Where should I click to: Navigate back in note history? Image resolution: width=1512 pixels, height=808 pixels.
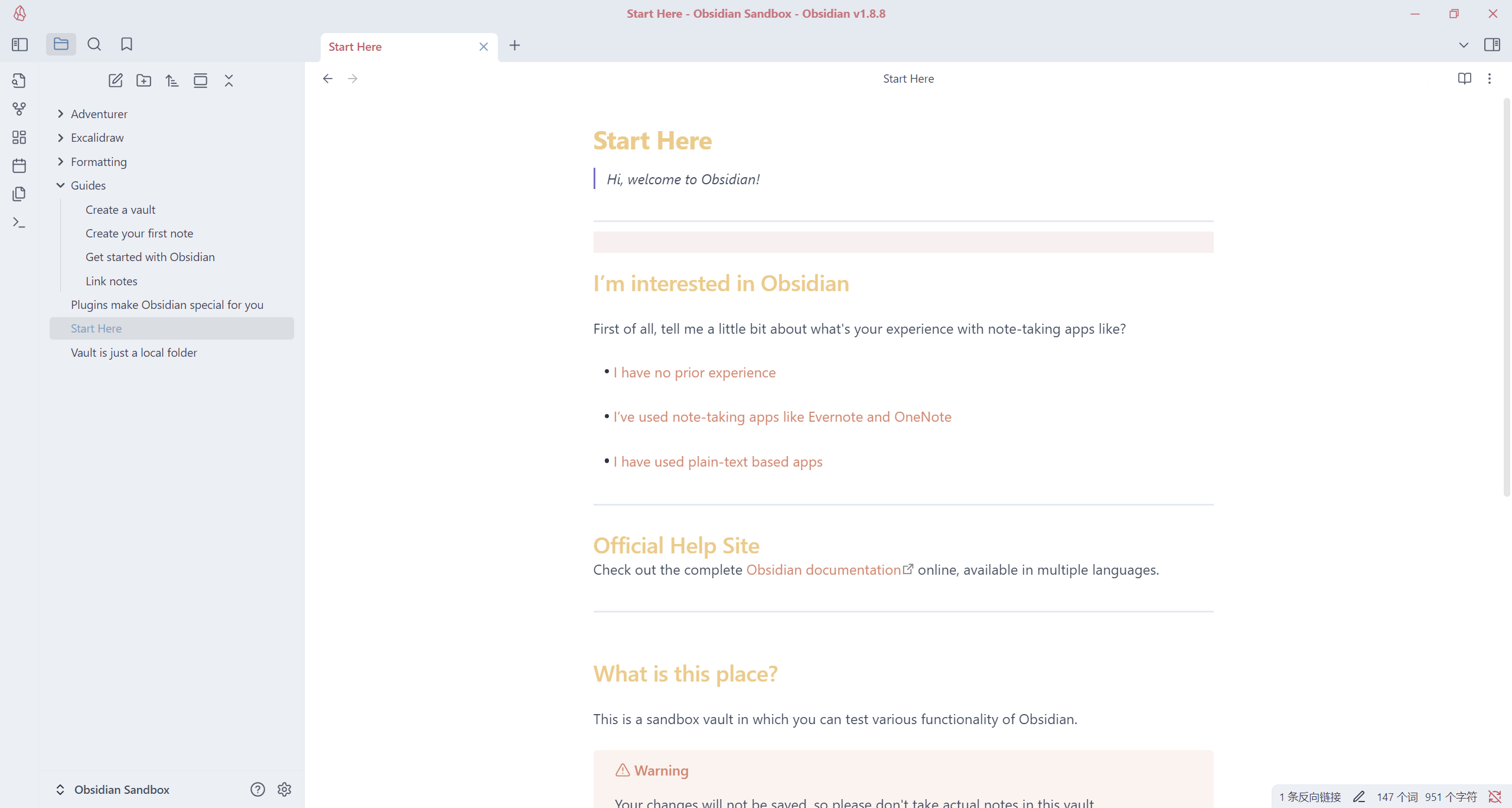[x=328, y=79]
